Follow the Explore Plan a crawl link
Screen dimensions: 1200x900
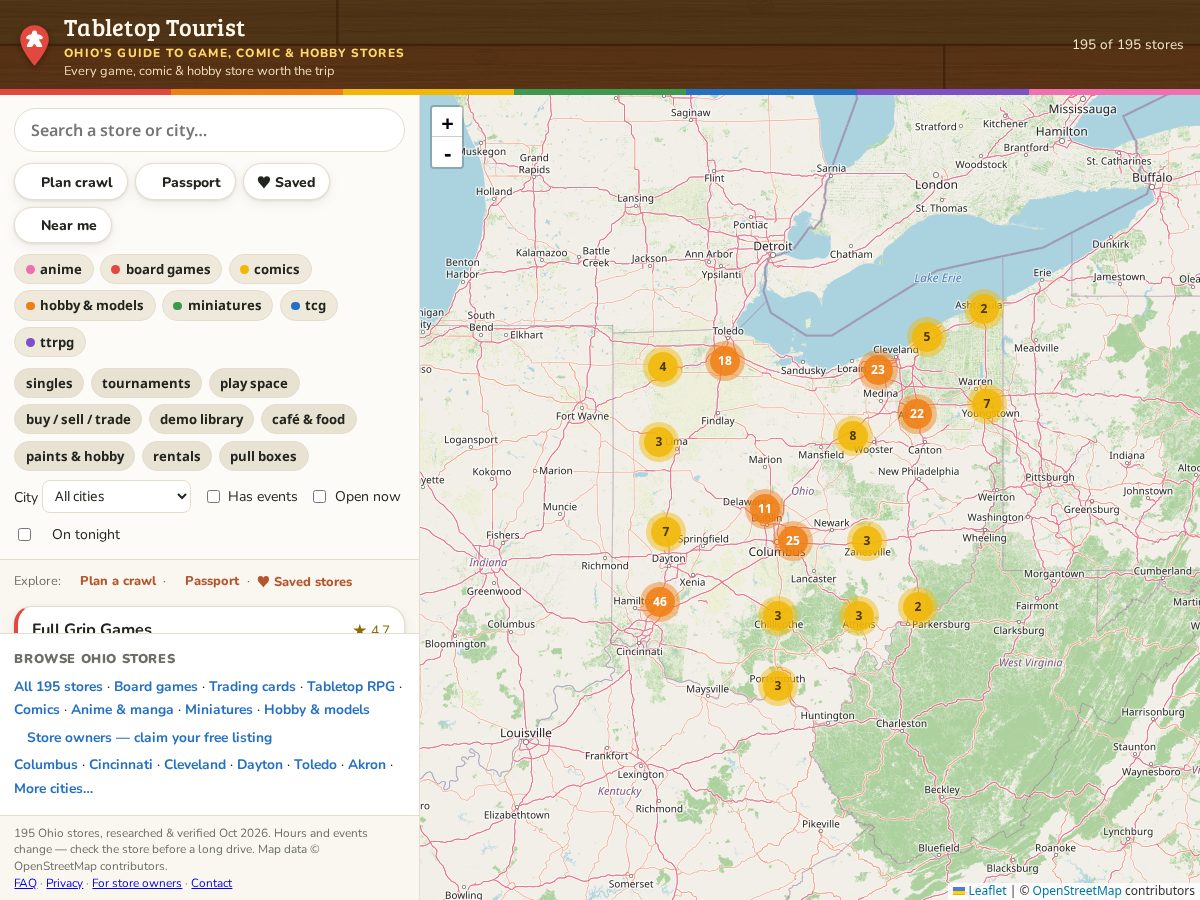point(118,581)
